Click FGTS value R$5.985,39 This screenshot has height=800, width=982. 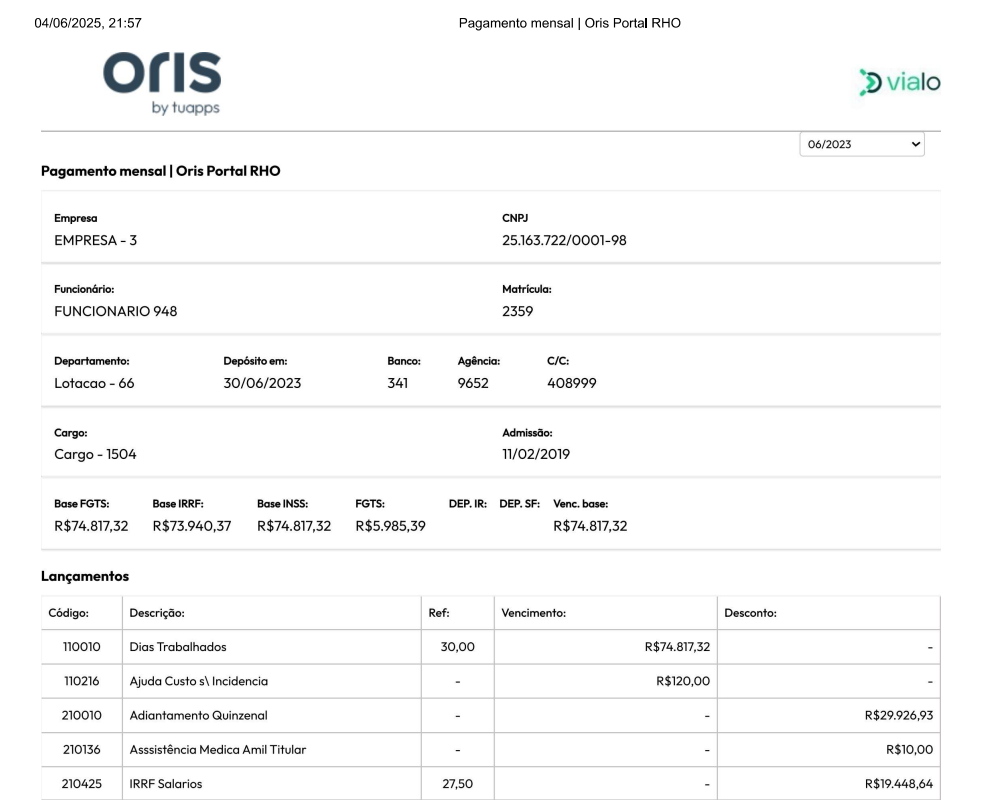click(390, 526)
